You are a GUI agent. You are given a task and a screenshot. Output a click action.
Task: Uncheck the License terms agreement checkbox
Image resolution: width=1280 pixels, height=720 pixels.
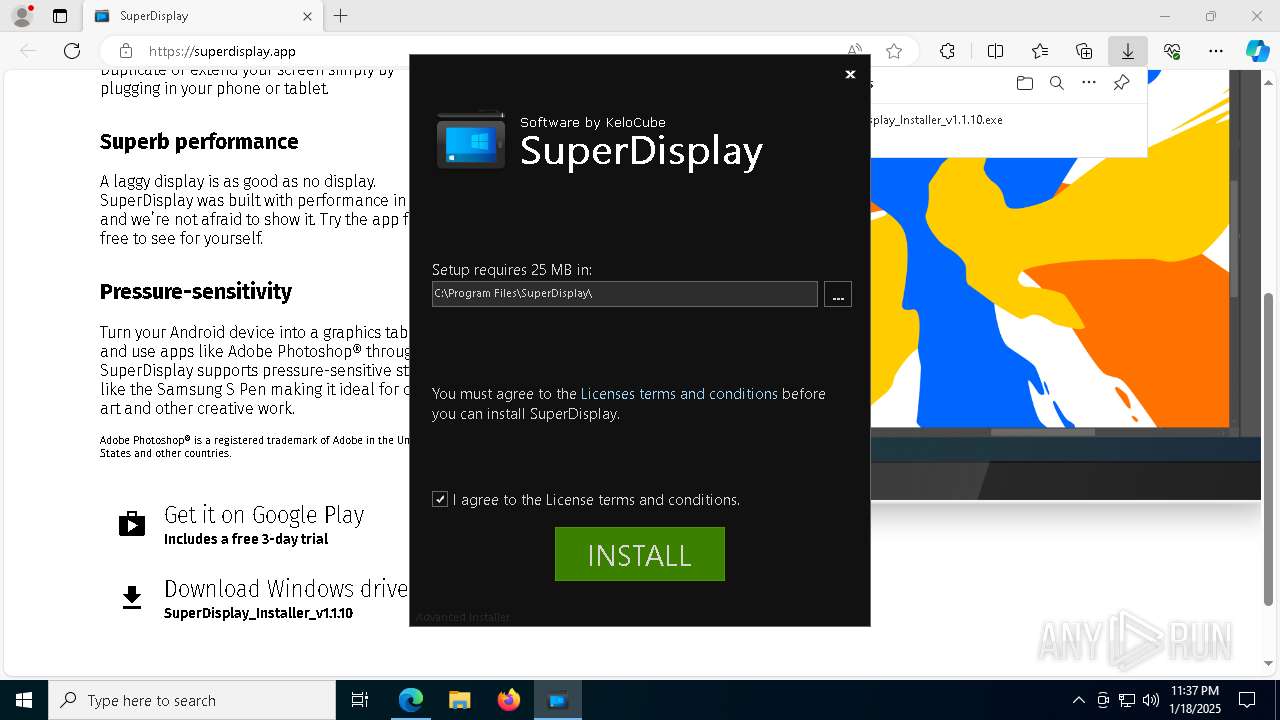pos(440,499)
